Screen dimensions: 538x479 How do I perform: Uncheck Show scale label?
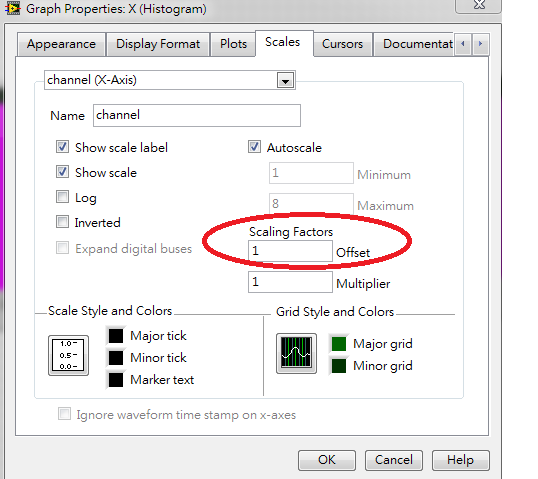62,147
